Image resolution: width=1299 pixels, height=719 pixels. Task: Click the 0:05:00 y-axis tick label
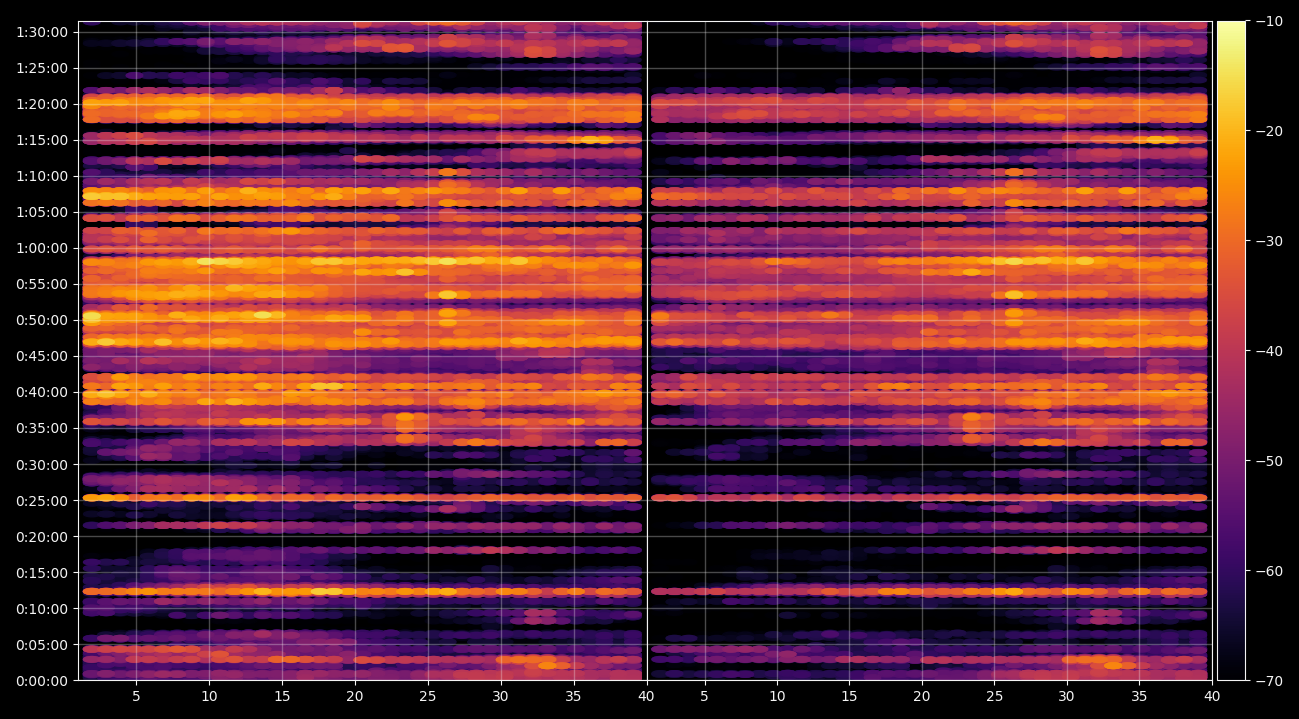pos(42,644)
